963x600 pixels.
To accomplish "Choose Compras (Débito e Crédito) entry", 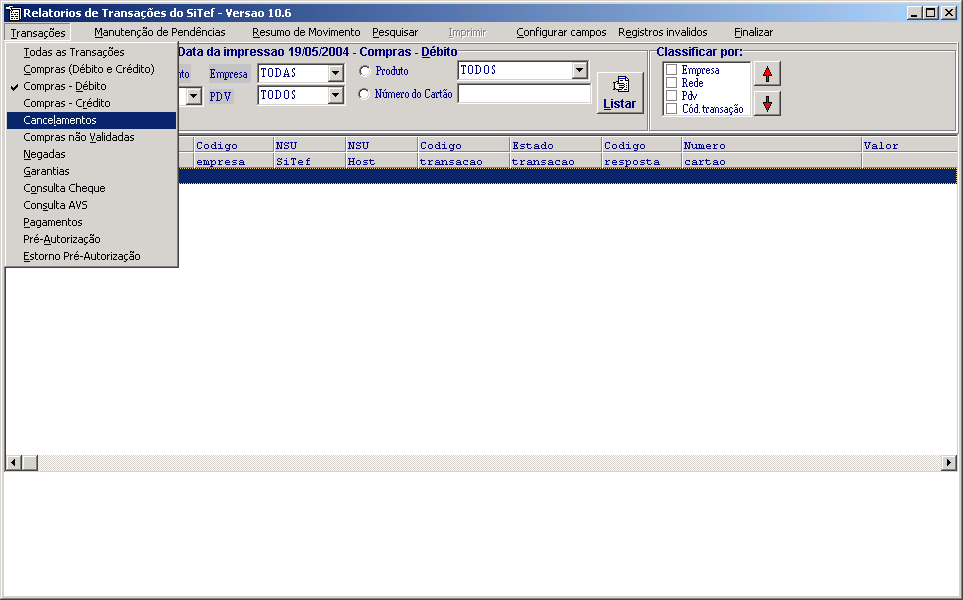I will [92, 69].
